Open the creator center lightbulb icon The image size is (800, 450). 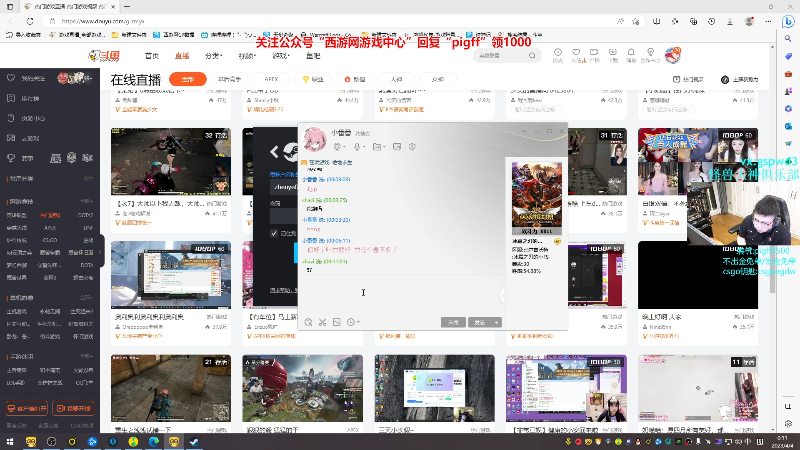[x=650, y=52]
